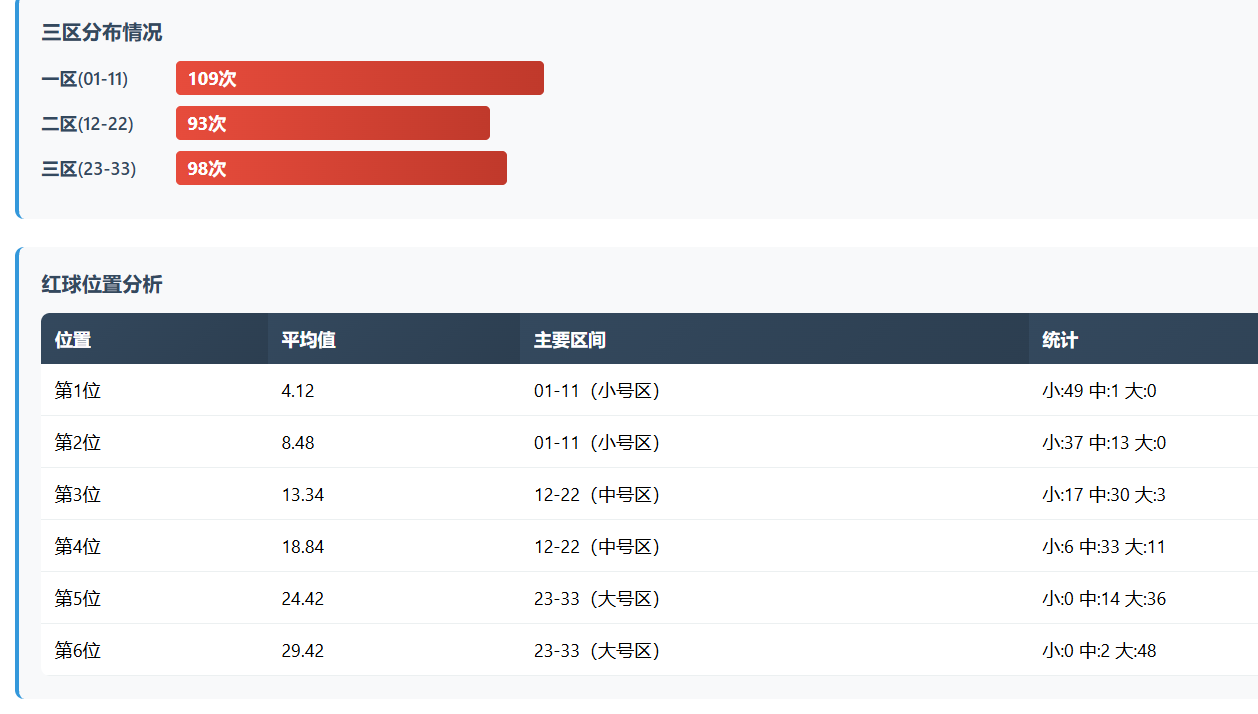The image size is (1258, 714).
Task: Click the 位置 column header
Action: tap(73, 340)
